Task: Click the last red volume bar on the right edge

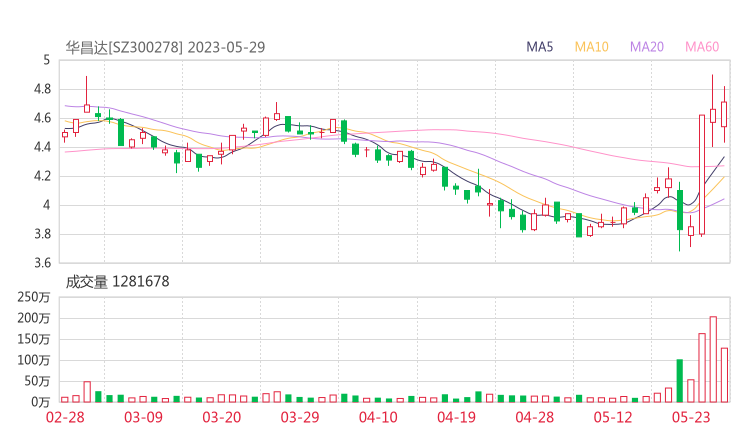Action: point(724,375)
